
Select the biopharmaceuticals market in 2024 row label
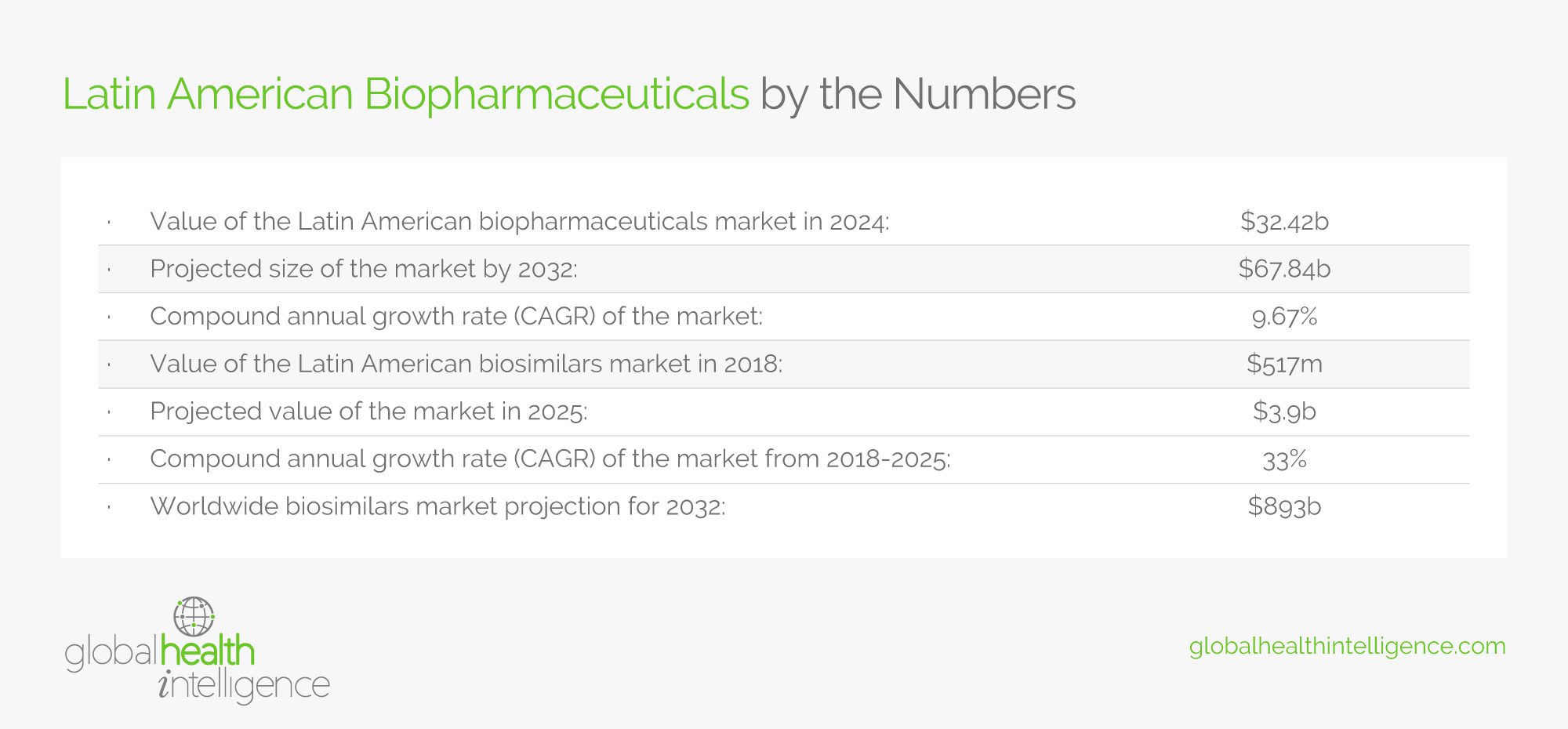coord(519,222)
